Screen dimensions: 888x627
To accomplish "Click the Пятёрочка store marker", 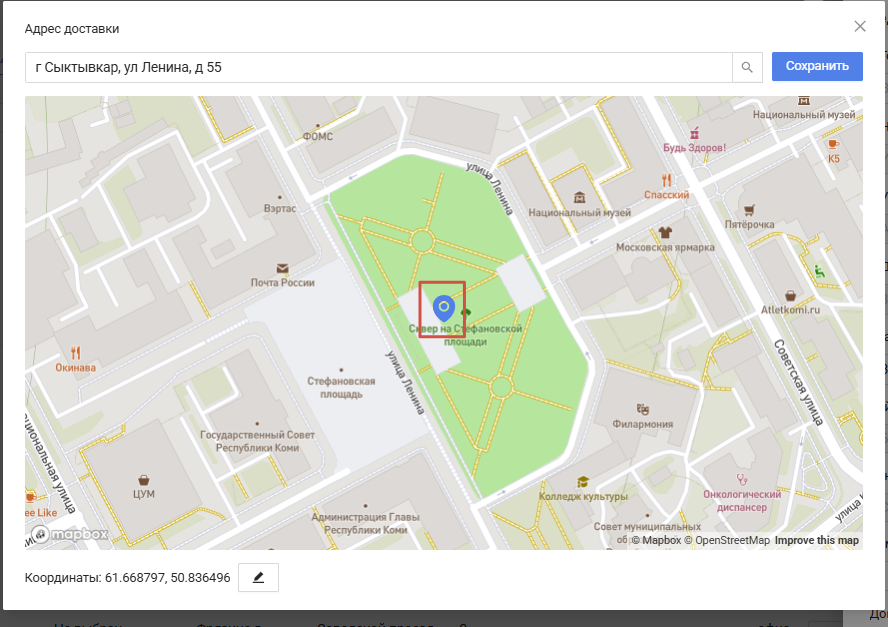I will [749, 211].
